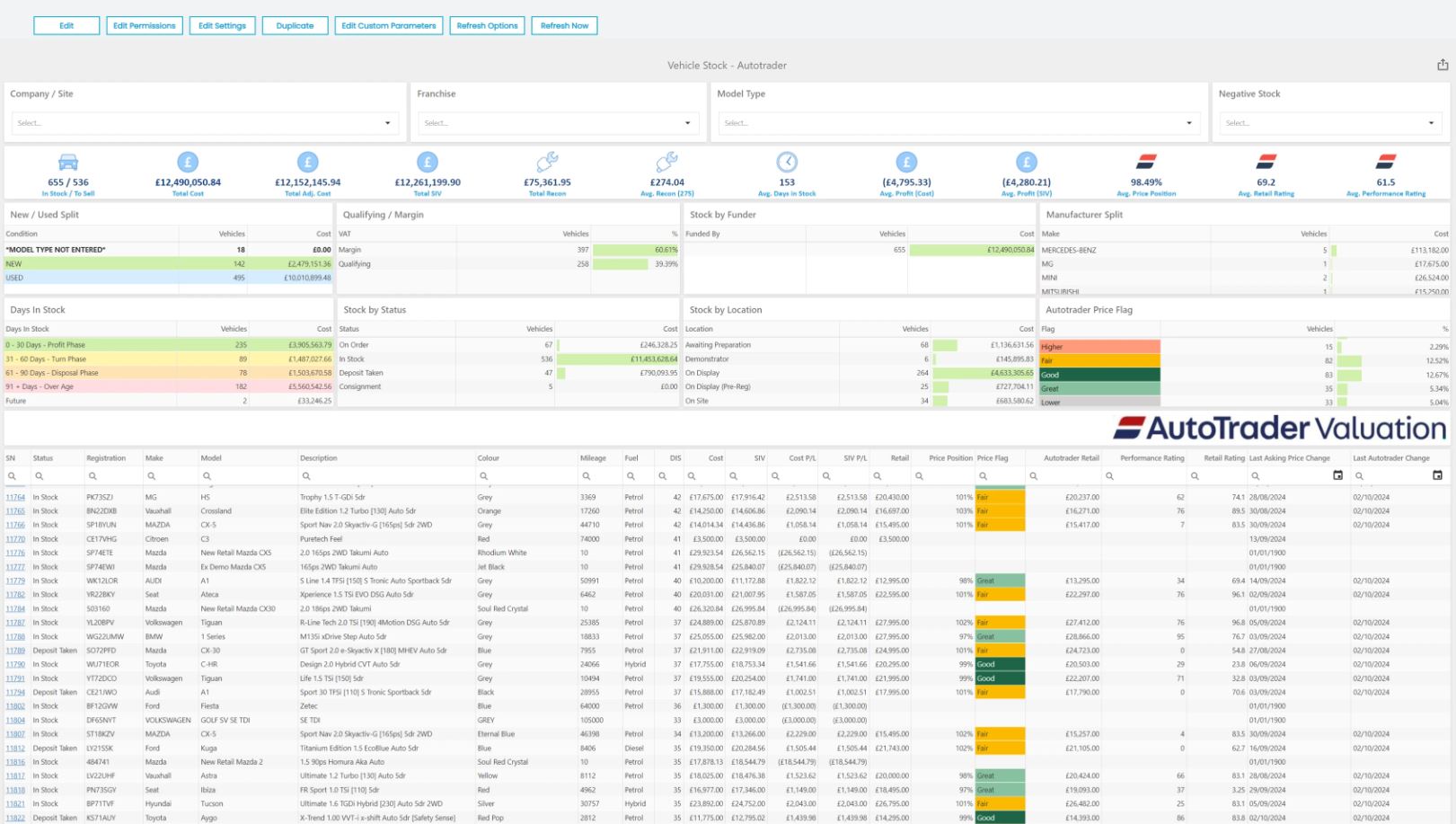The width and height of the screenshot is (1456, 824).
Task: Select the On Order status row
Action: (x=508, y=345)
